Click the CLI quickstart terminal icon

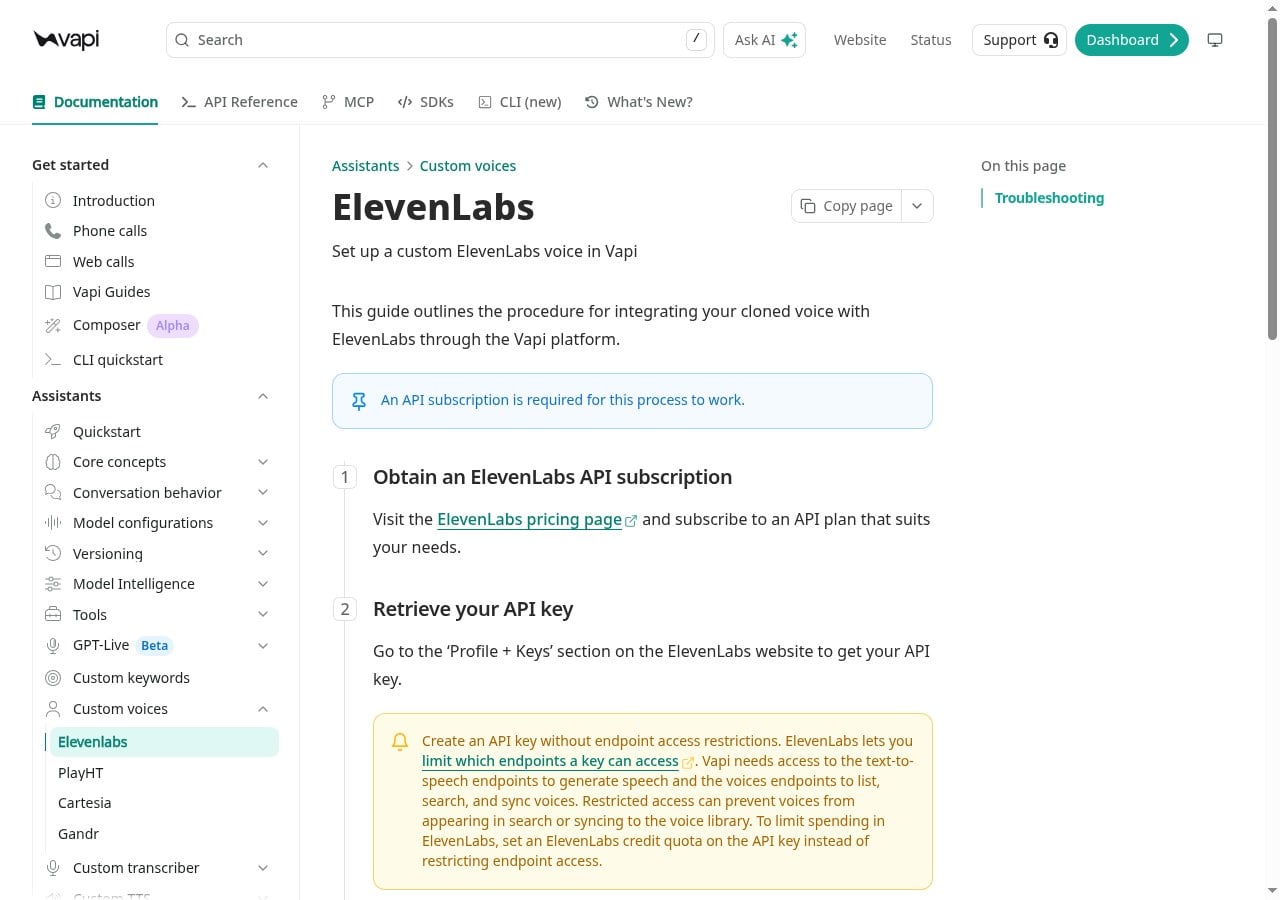(x=53, y=360)
